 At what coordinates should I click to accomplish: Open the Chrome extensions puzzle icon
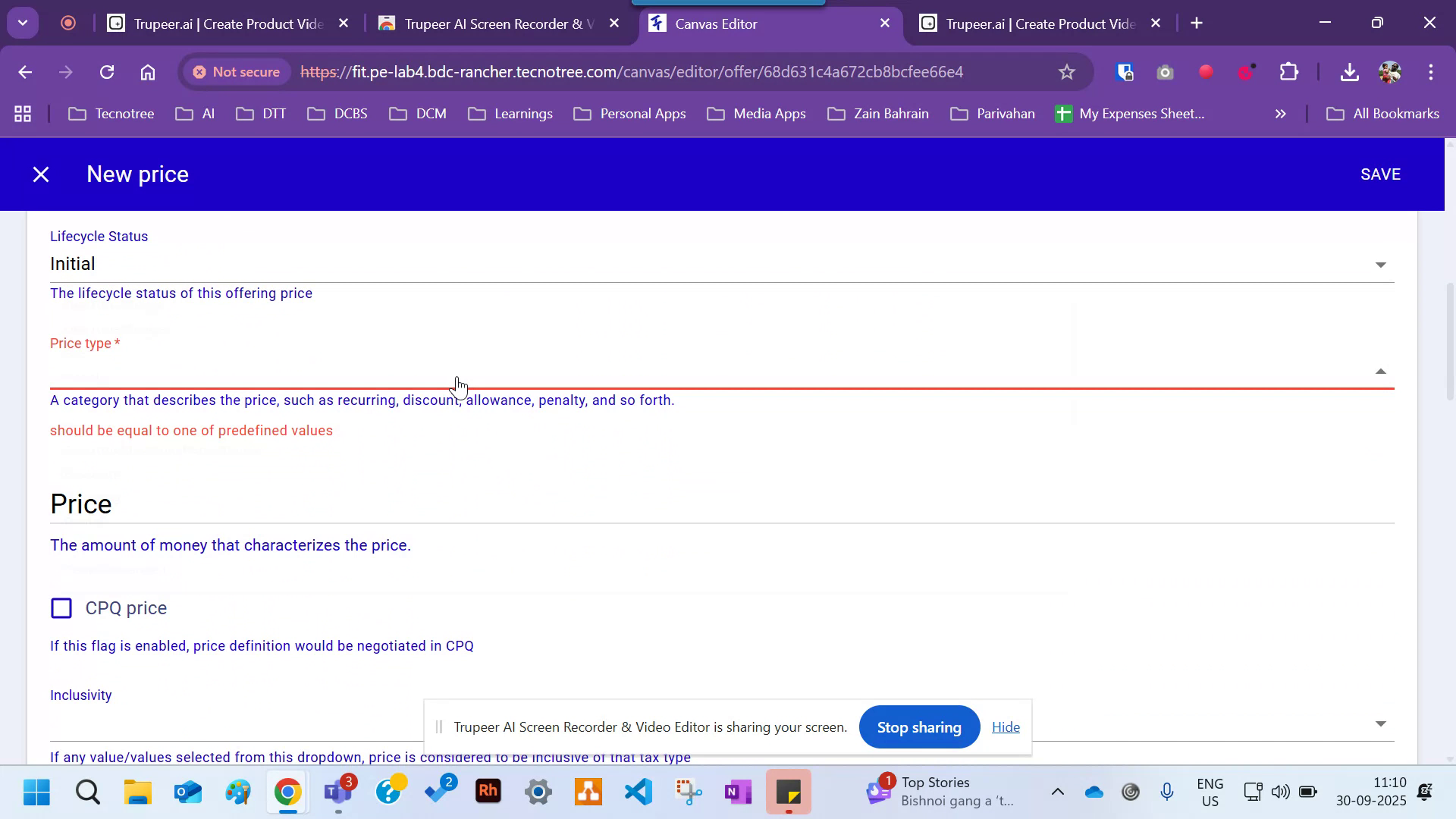coord(1289,72)
